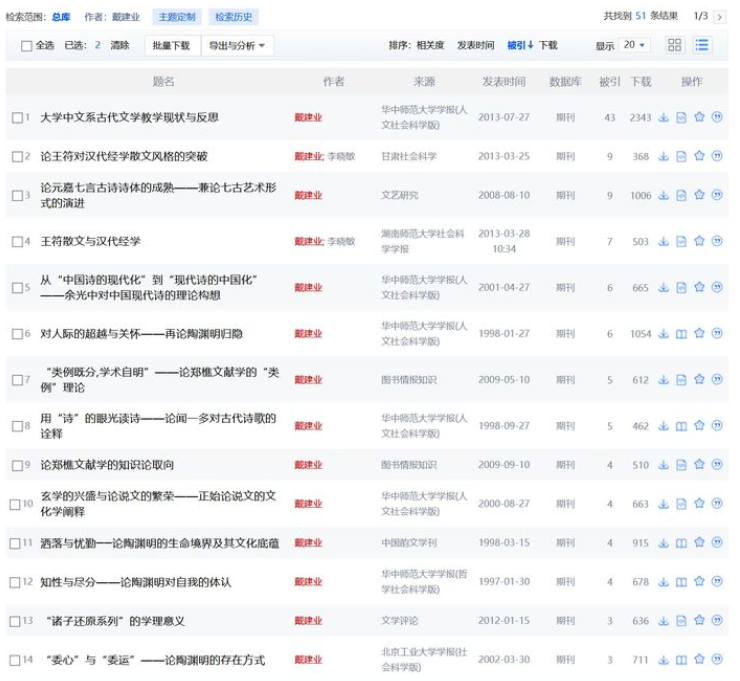Open the 检索历史 tab

234,17
